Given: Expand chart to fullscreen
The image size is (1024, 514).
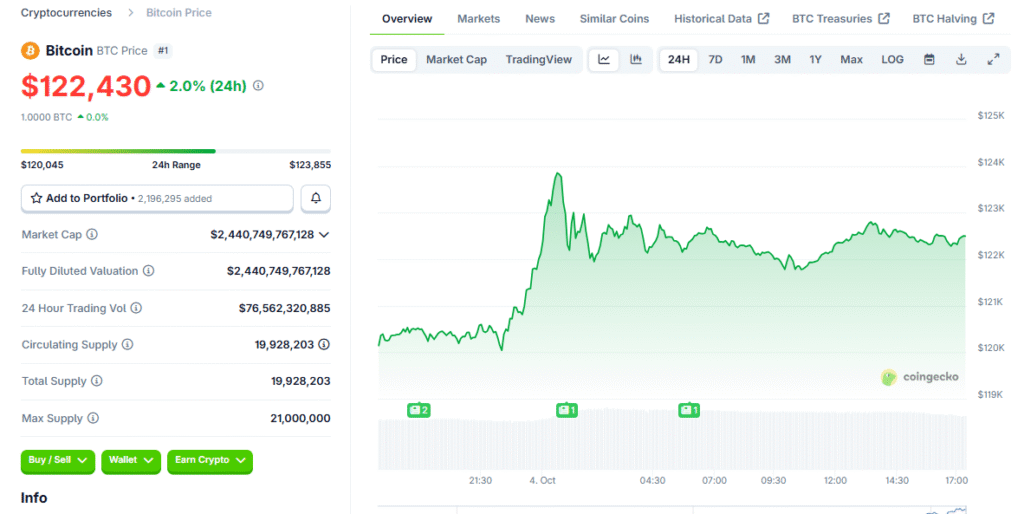Looking at the screenshot, I should click(x=993, y=60).
